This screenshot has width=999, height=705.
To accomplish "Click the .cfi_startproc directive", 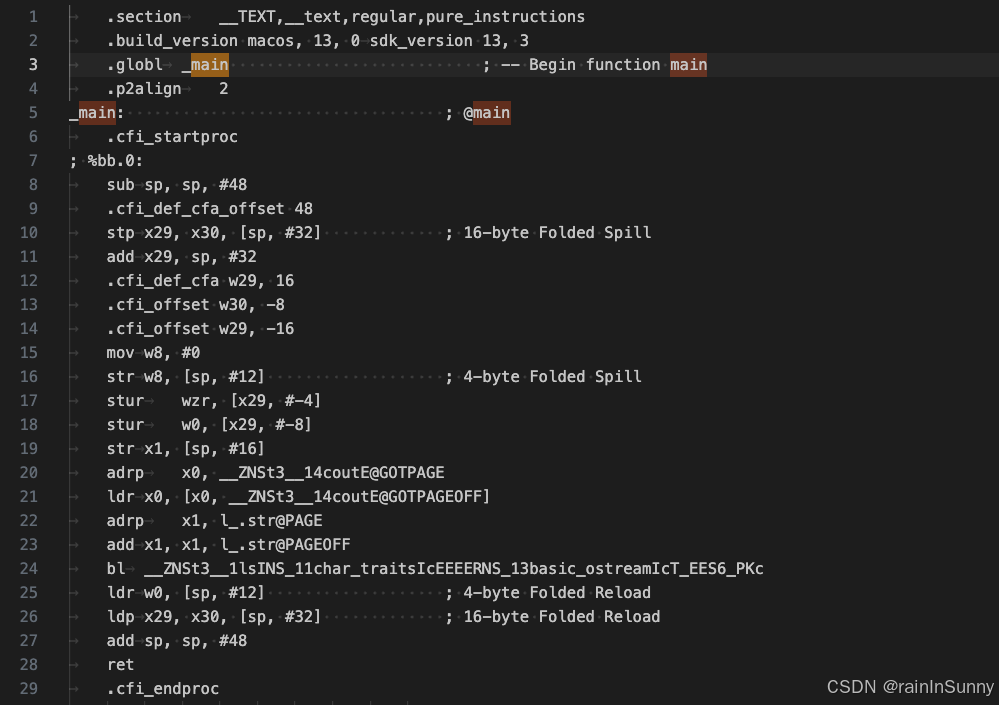I will pyautogui.click(x=172, y=137).
